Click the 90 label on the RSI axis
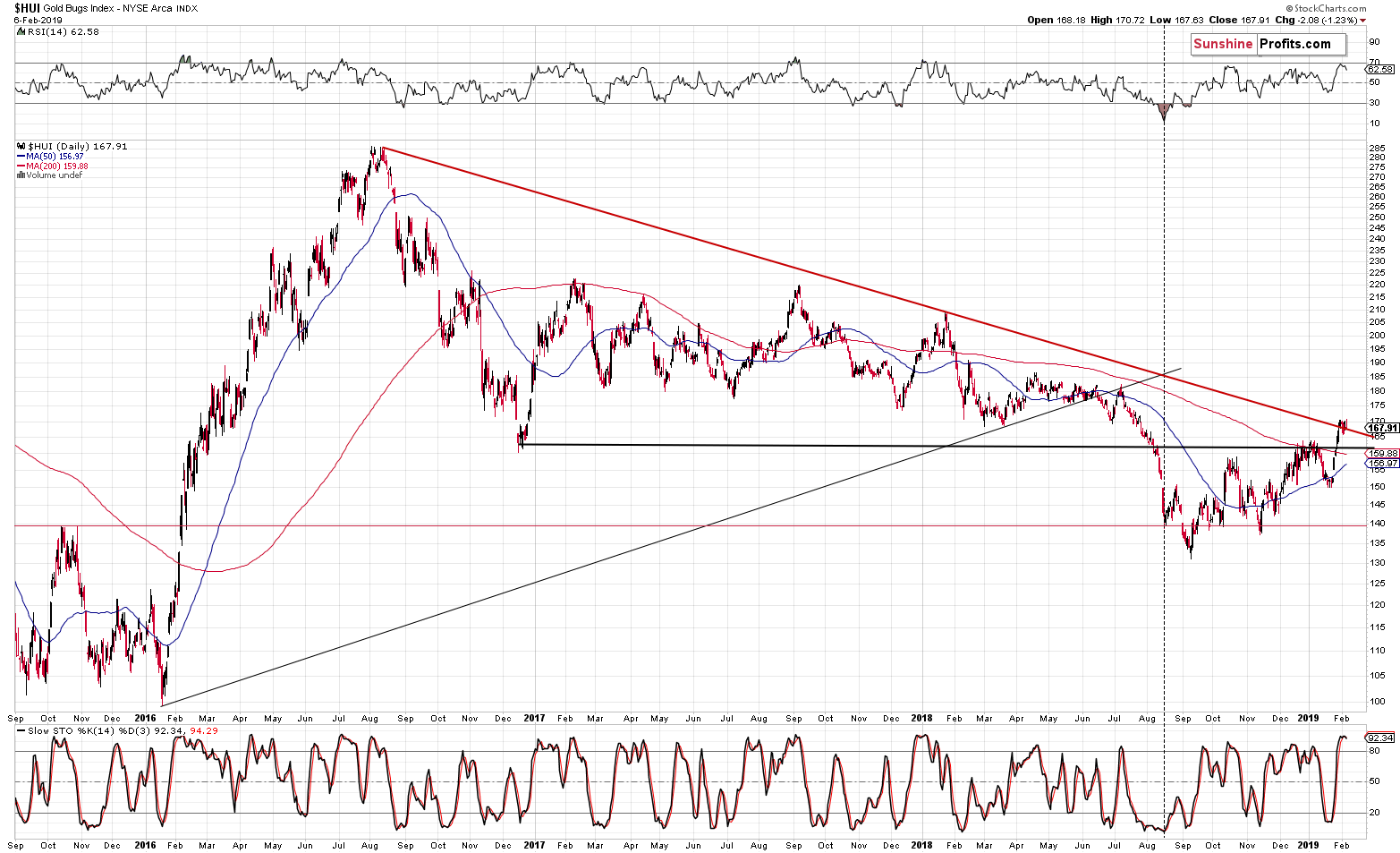Image resolution: width=1400 pixels, height=853 pixels. 1375,41
